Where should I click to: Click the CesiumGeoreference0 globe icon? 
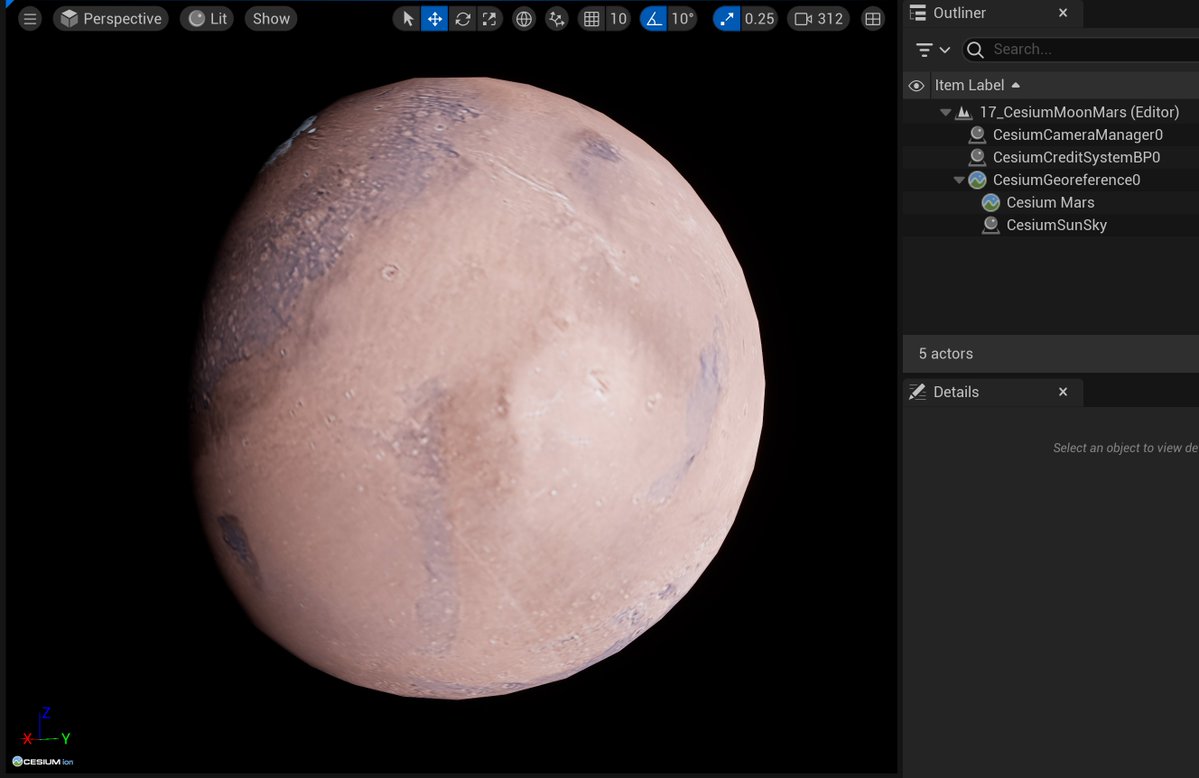tap(977, 180)
